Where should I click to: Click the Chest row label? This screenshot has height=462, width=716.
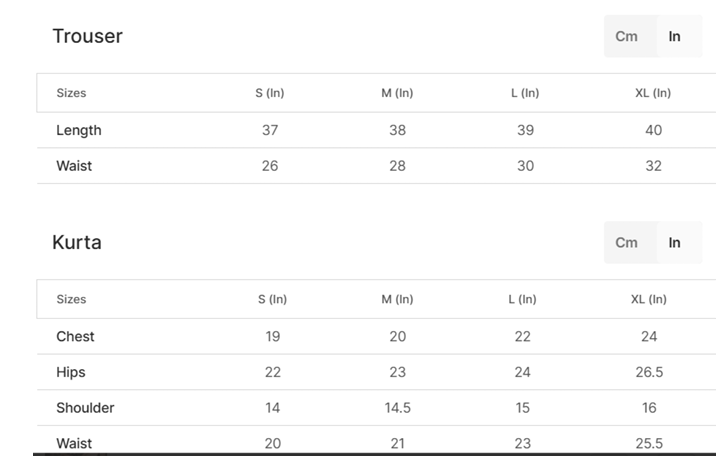pos(76,337)
